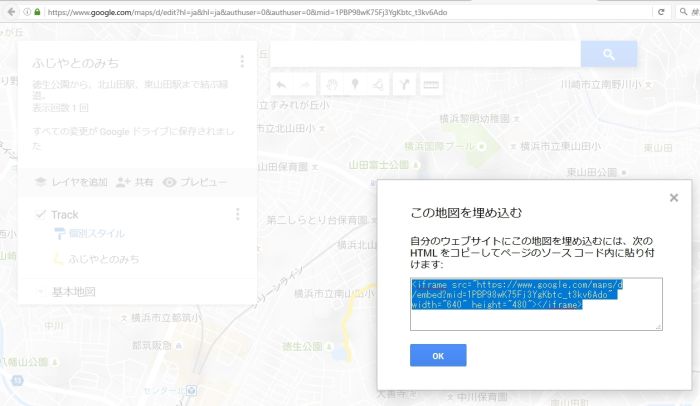Click 横浜市立東山田小 label on map
This screenshot has height=406, width=700.
coord(560,146)
